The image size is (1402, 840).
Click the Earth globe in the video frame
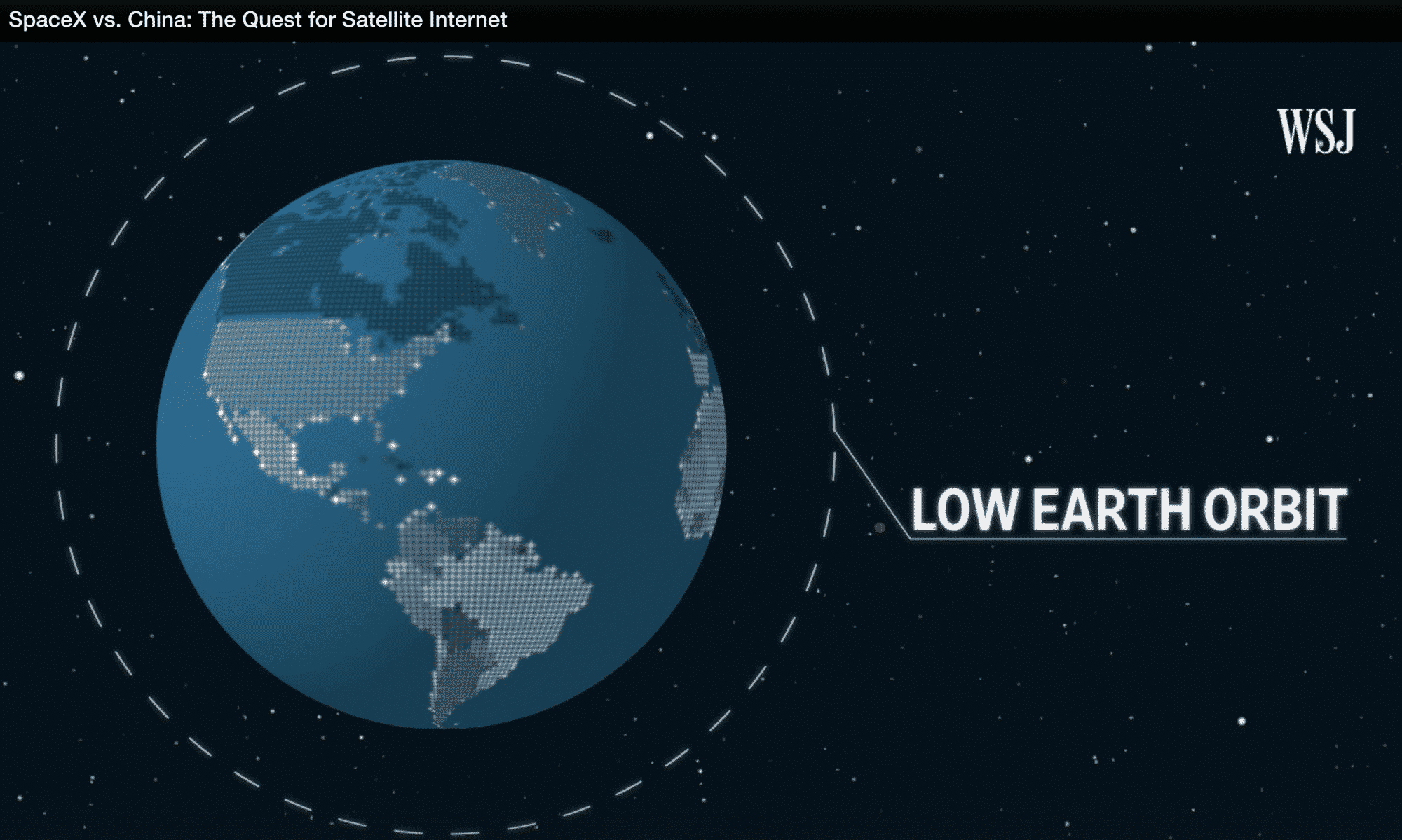(442, 444)
